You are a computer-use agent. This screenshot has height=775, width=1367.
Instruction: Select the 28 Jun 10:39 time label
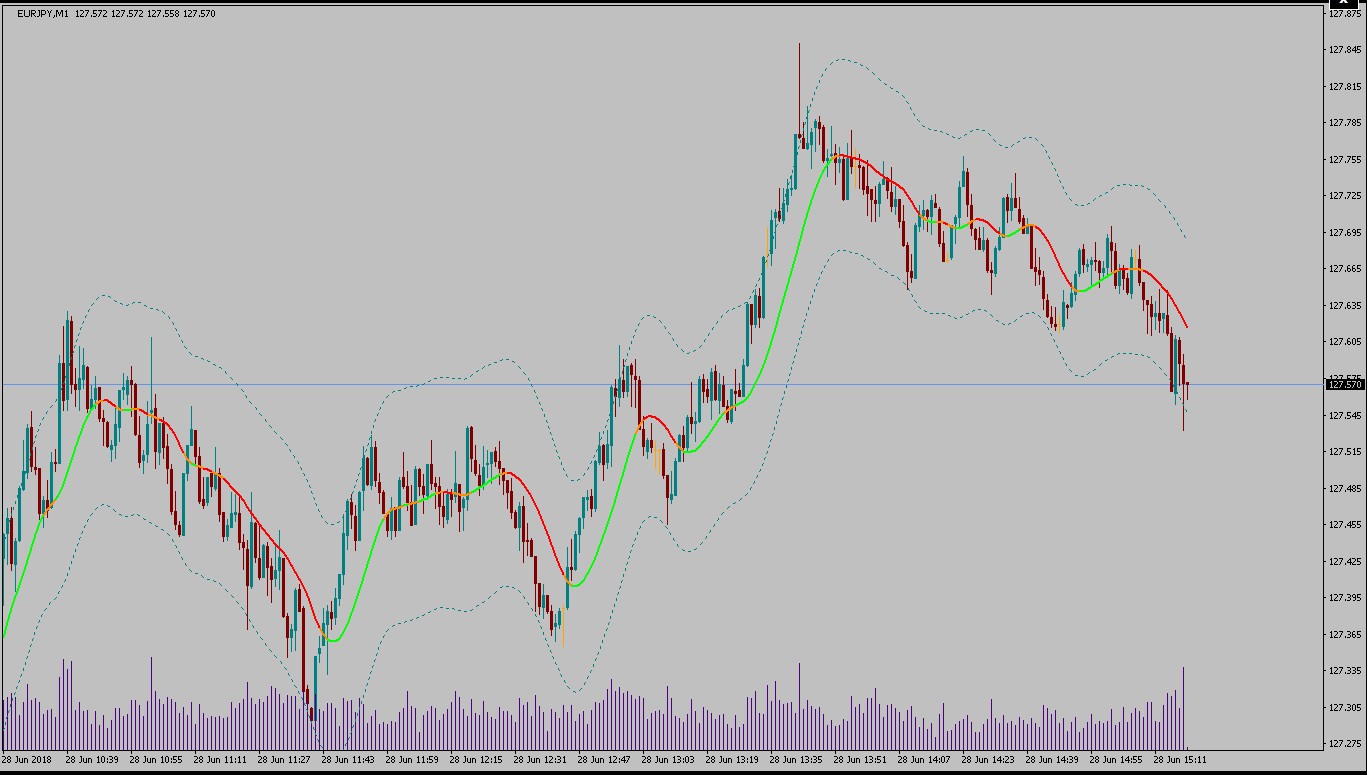pyautogui.click(x=92, y=760)
